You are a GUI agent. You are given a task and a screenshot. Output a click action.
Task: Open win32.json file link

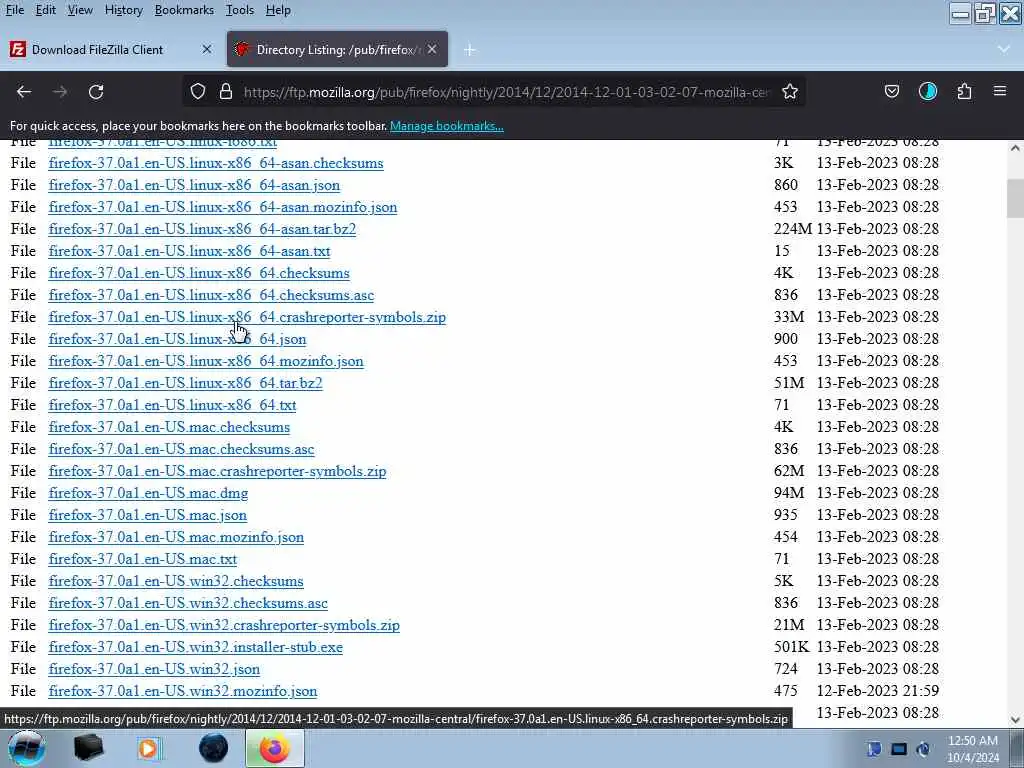(154, 669)
